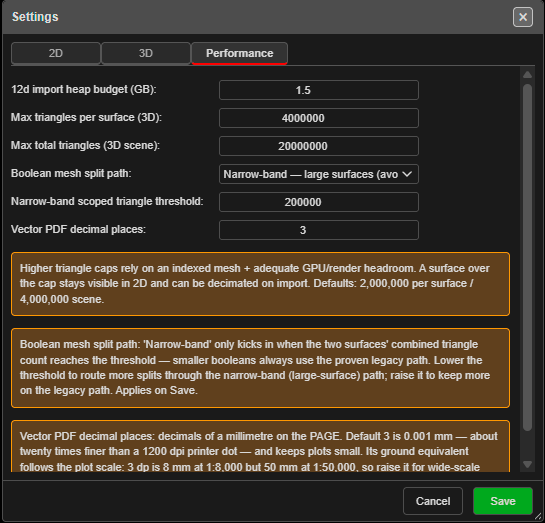Image resolution: width=545 pixels, height=523 pixels.
Task: Switch to the 3D tab
Action: tap(146, 53)
